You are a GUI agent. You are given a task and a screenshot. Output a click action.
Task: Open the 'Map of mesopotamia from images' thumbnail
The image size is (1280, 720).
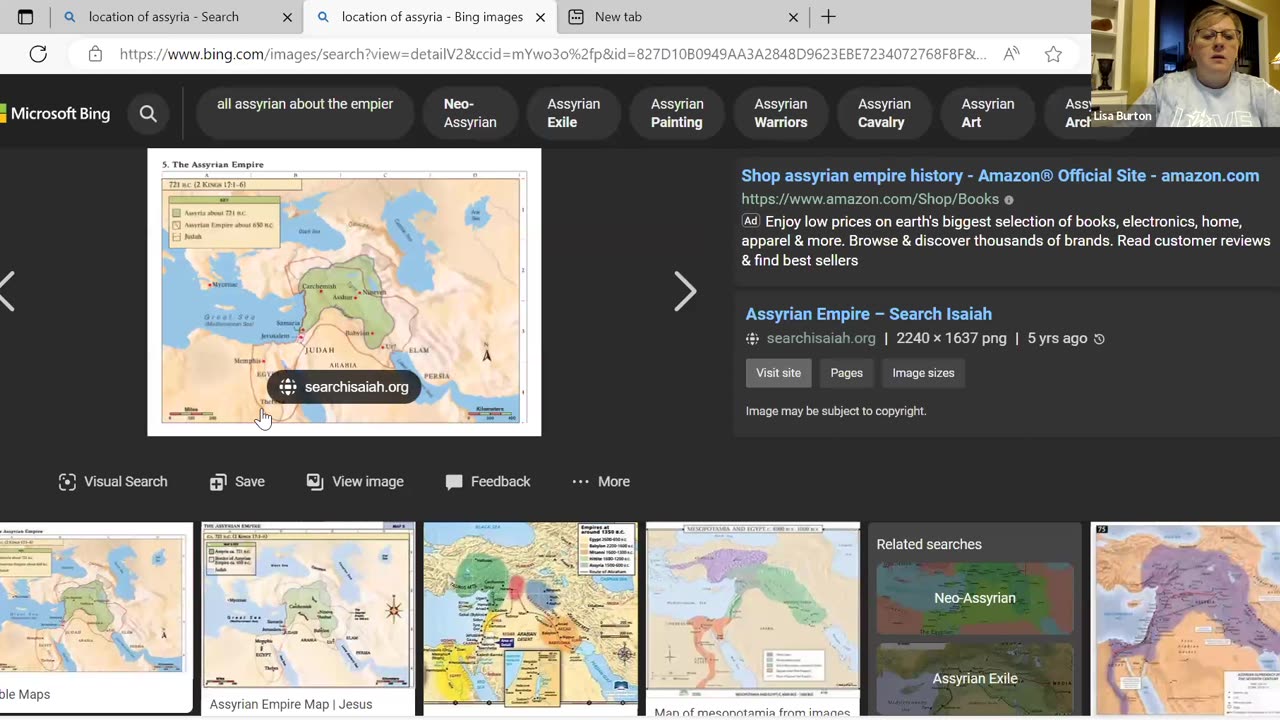752,620
